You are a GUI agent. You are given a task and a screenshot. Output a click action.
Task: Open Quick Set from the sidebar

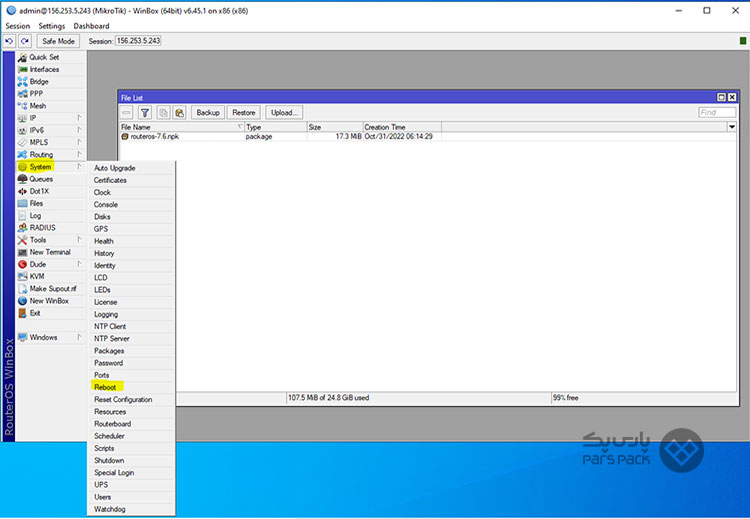coord(51,57)
